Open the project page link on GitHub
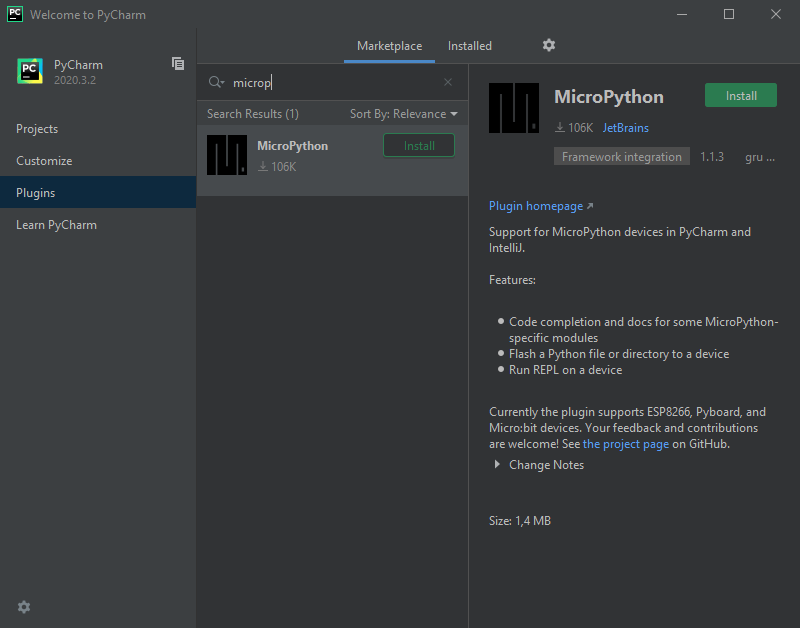Screen dimensions: 800x628 pos(626,444)
